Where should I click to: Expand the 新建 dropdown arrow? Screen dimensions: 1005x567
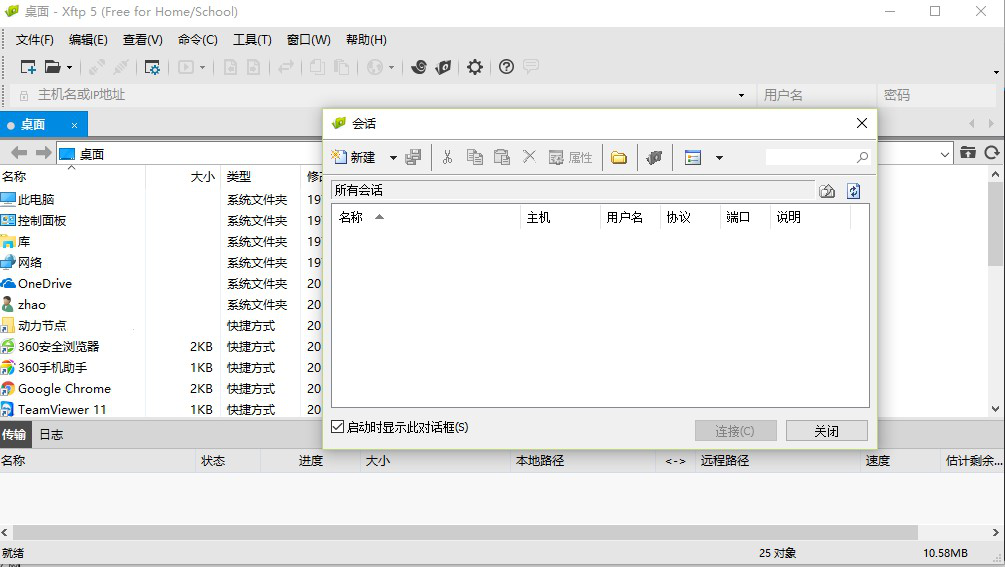pyautogui.click(x=393, y=158)
